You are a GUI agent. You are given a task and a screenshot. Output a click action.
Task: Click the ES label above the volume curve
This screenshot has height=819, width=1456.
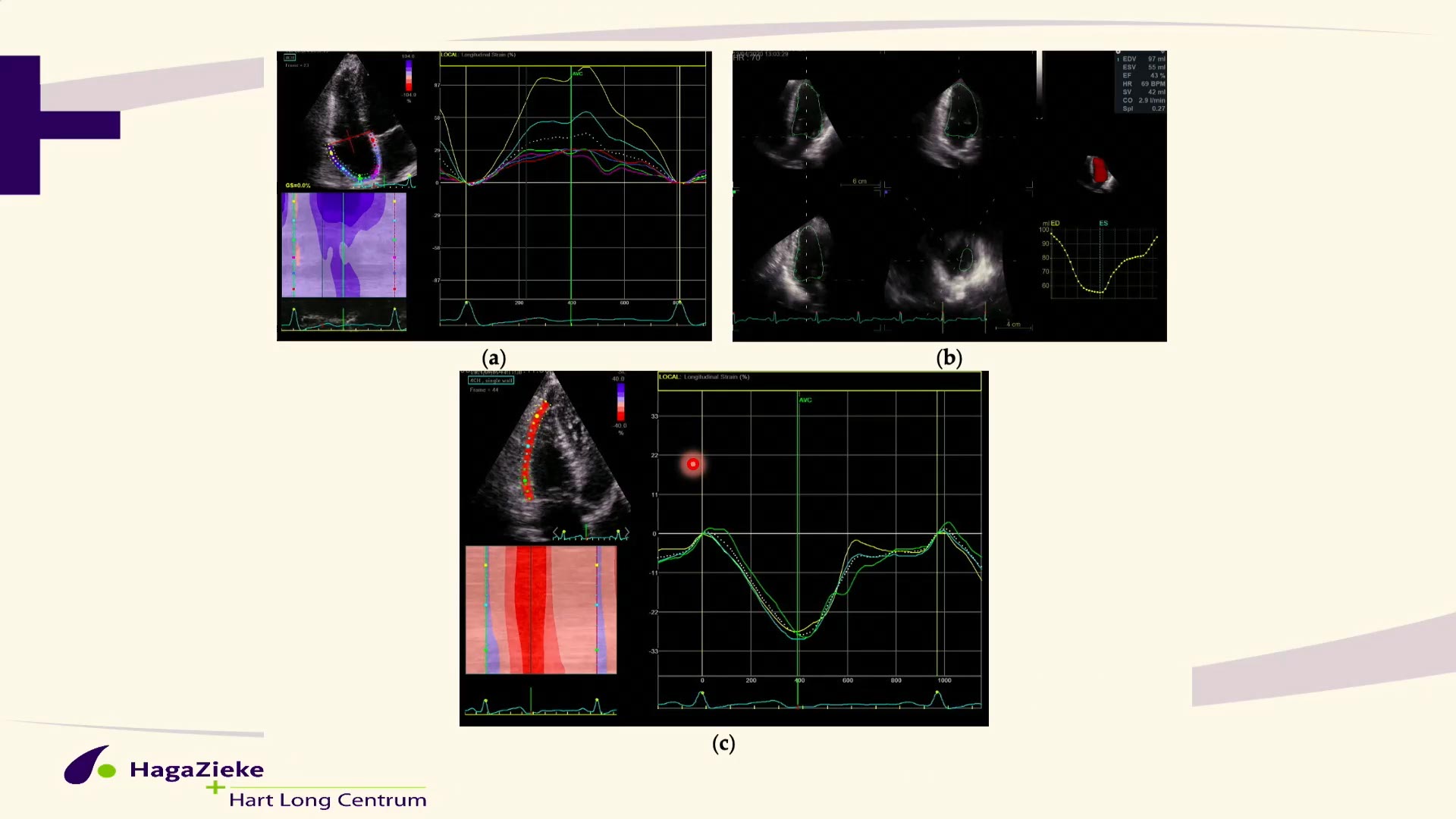(x=1103, y=223)
